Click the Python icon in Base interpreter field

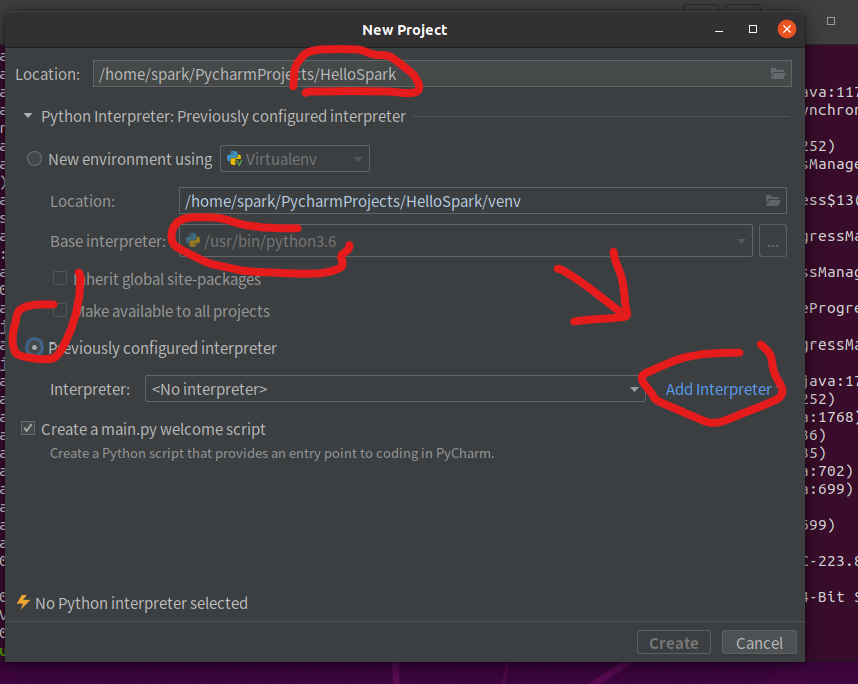click(x=193, y=240)
